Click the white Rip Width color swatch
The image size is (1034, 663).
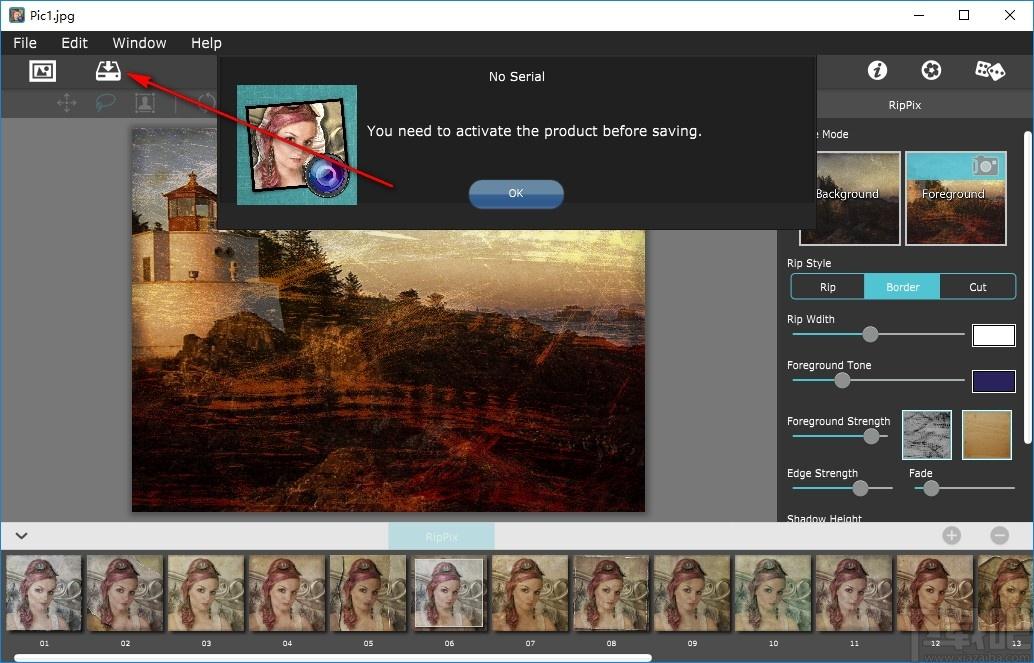pyautogui.click(x=993, y=335)
